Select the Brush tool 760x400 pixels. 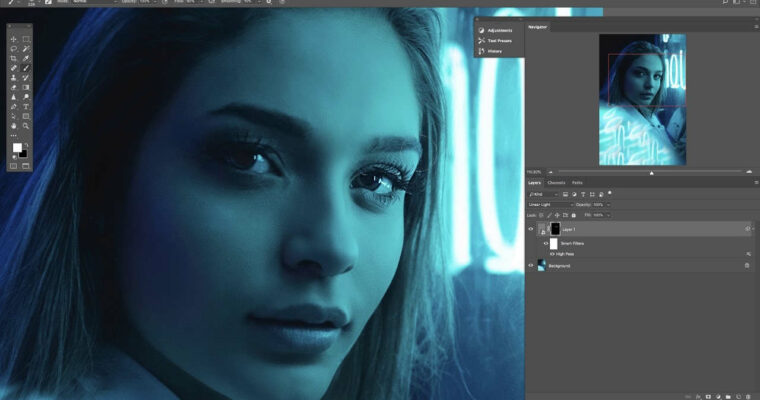pyautogui.click(x=26, y=68)
